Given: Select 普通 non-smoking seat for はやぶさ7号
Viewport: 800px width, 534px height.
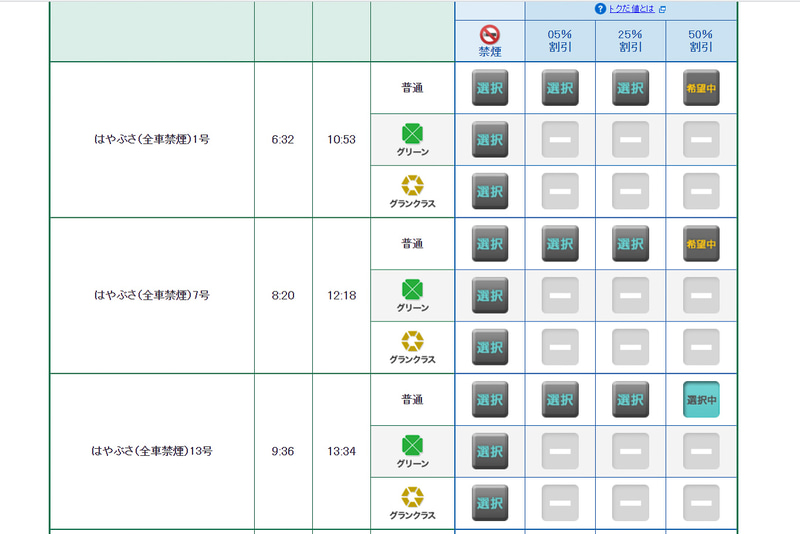Looking at the screenshot, I should click(490, 244).
